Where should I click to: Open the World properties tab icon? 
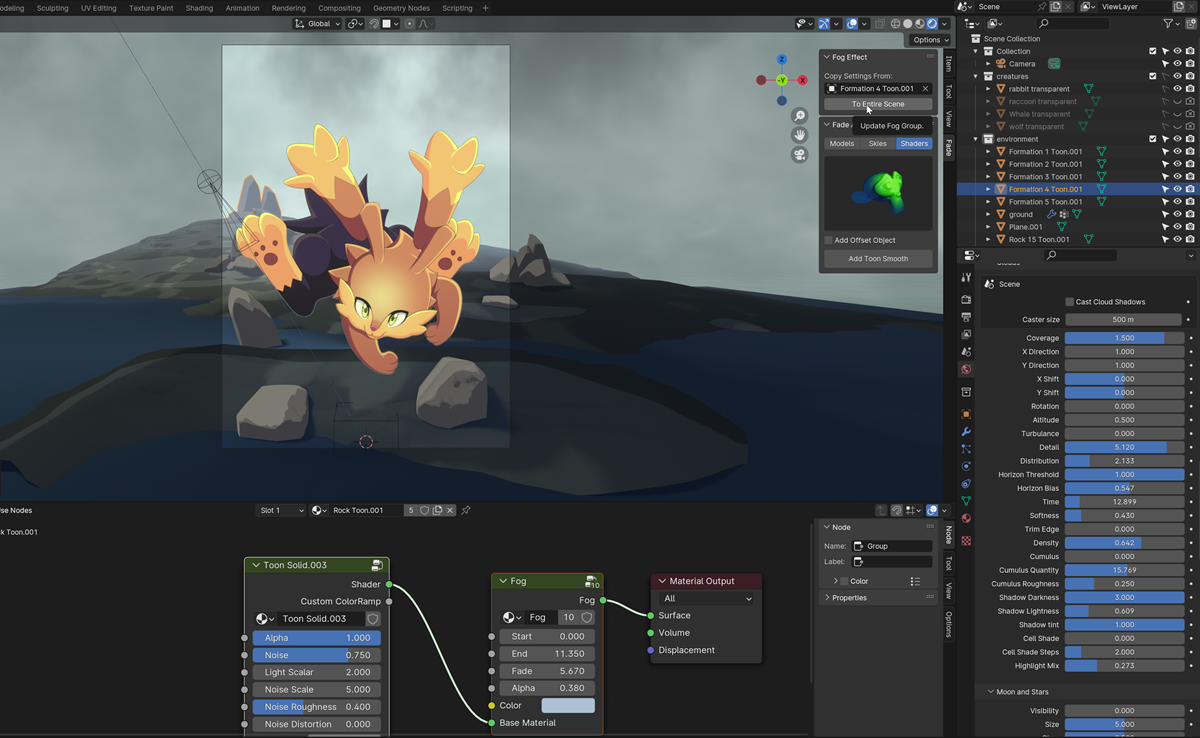click(x=966, y=369)
